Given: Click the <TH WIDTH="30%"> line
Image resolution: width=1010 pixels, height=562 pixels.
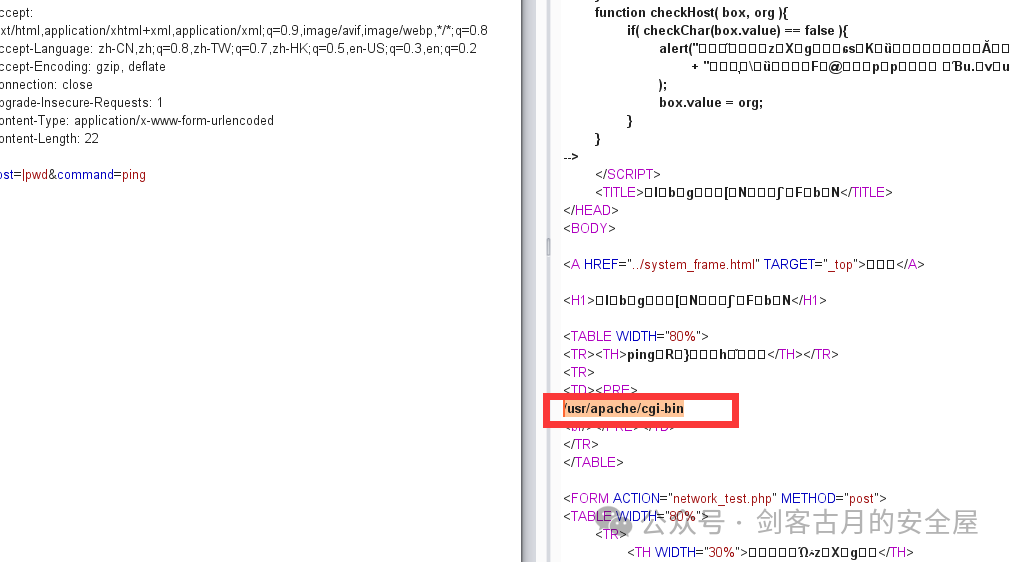Looking at the screenshot, I should (770, 552).
